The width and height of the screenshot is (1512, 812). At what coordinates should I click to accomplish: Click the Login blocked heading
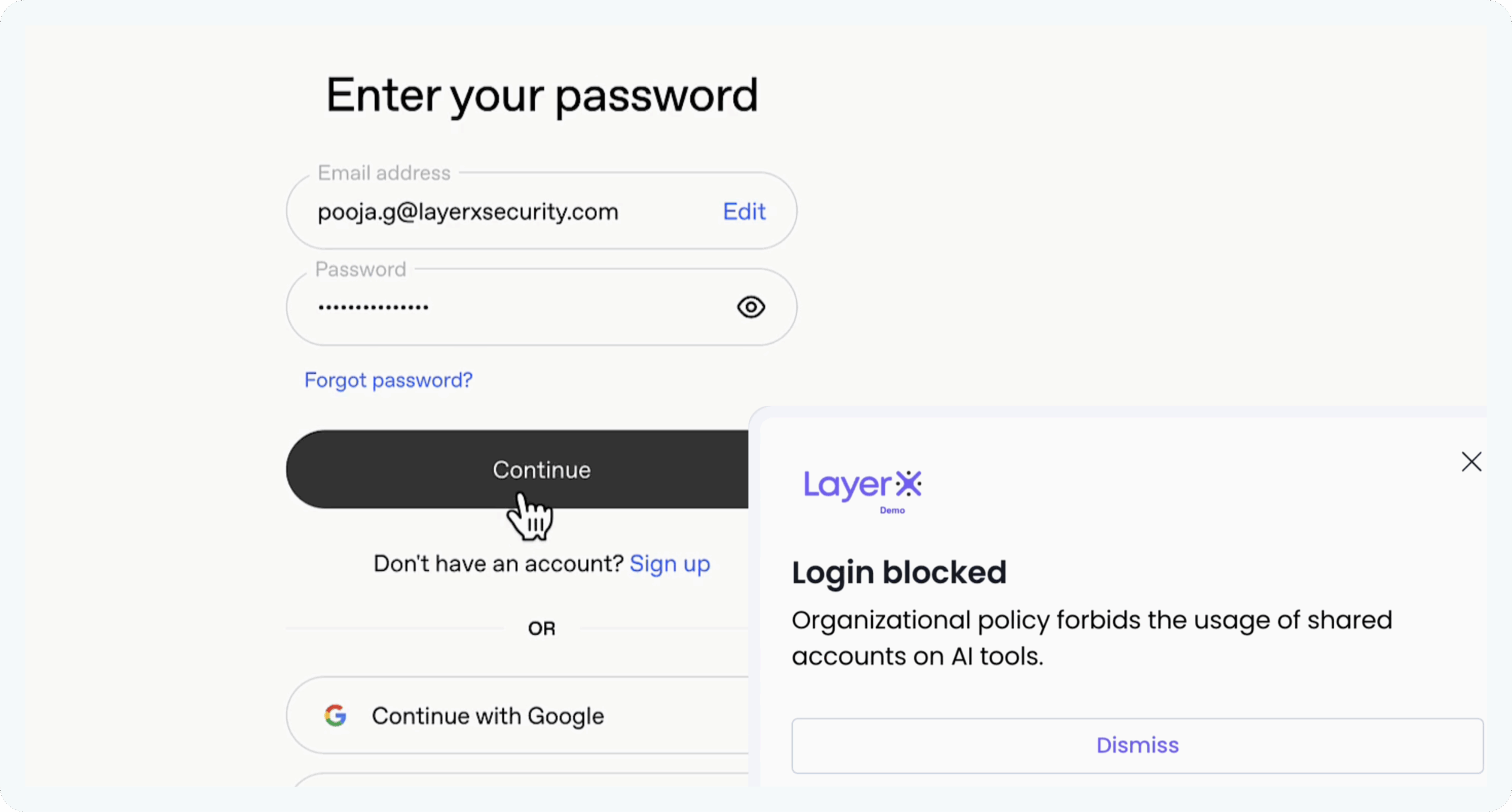(899, 572)
